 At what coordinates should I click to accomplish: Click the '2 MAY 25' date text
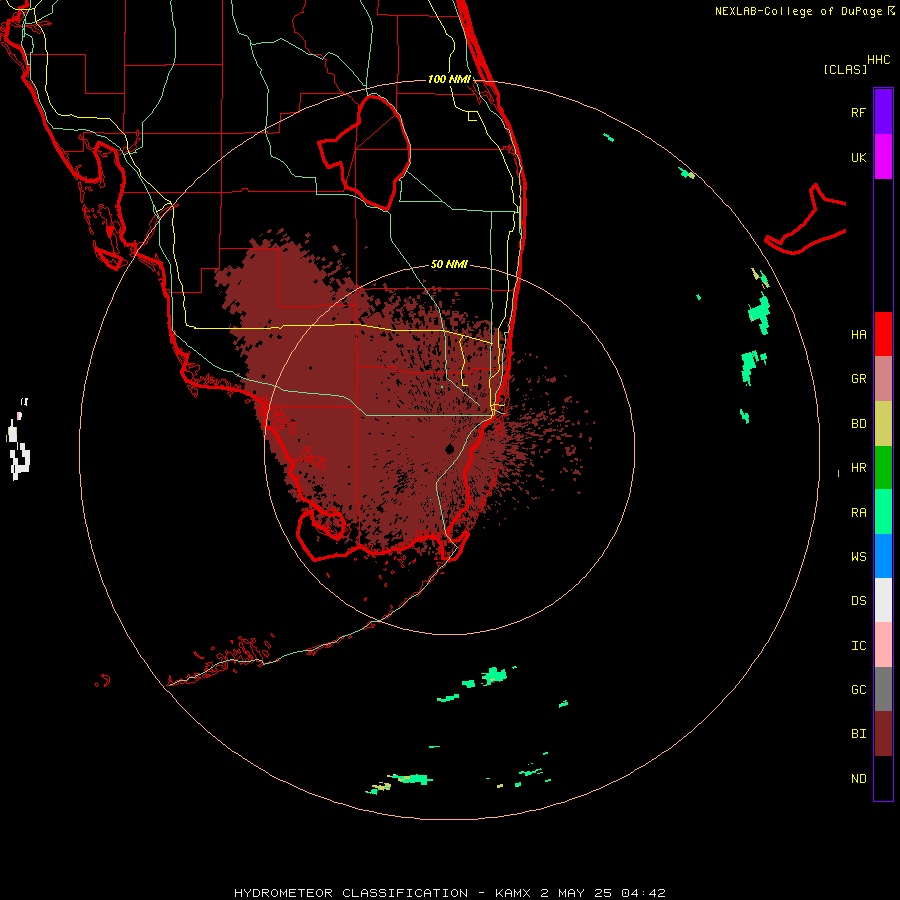(x=576, y=893)
